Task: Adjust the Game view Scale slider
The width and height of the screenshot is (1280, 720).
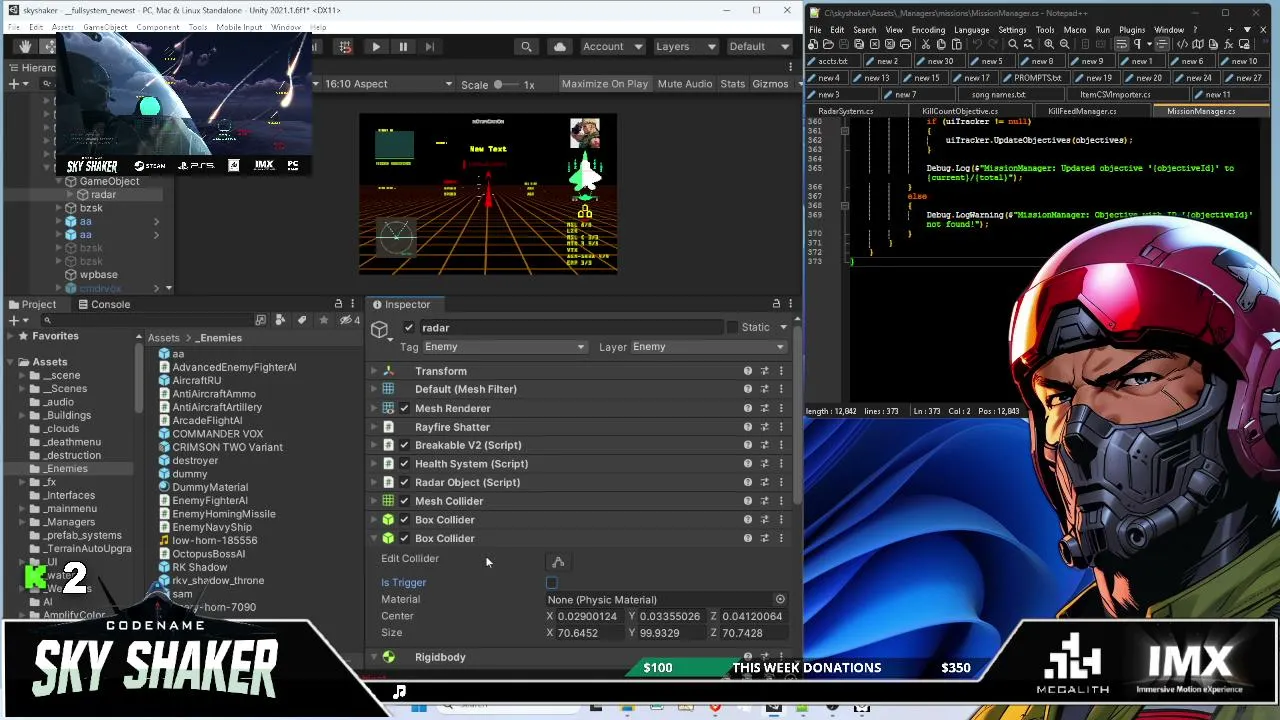Action: click(505, 84)
